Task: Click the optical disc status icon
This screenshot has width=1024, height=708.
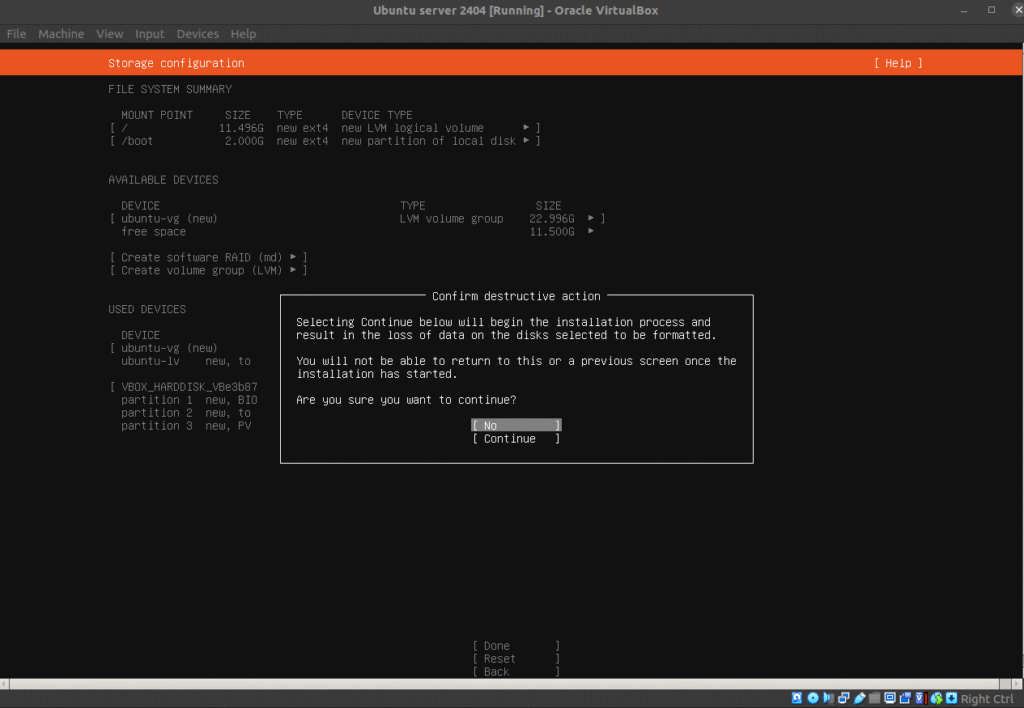Action: tap(813, 698)
